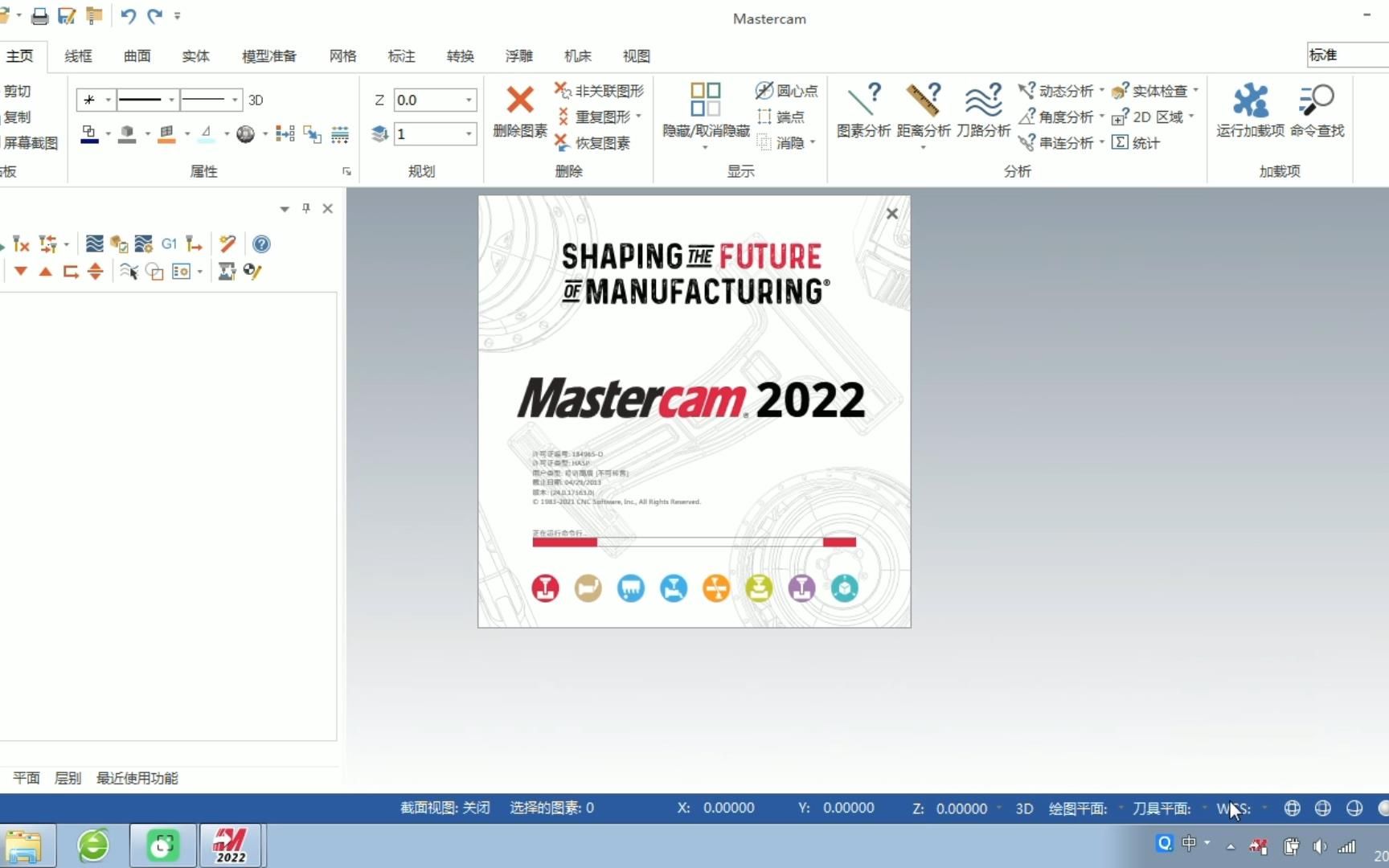Click the 圆心点 button
The image size is (1389, 868).
[x=787, y=91]
